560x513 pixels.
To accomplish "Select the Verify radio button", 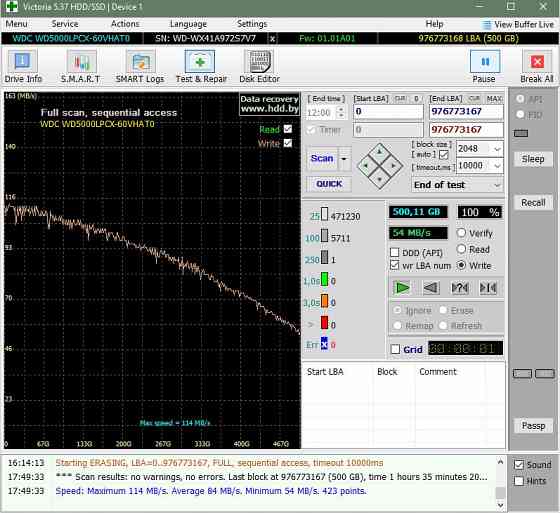I will click(461, 233).
